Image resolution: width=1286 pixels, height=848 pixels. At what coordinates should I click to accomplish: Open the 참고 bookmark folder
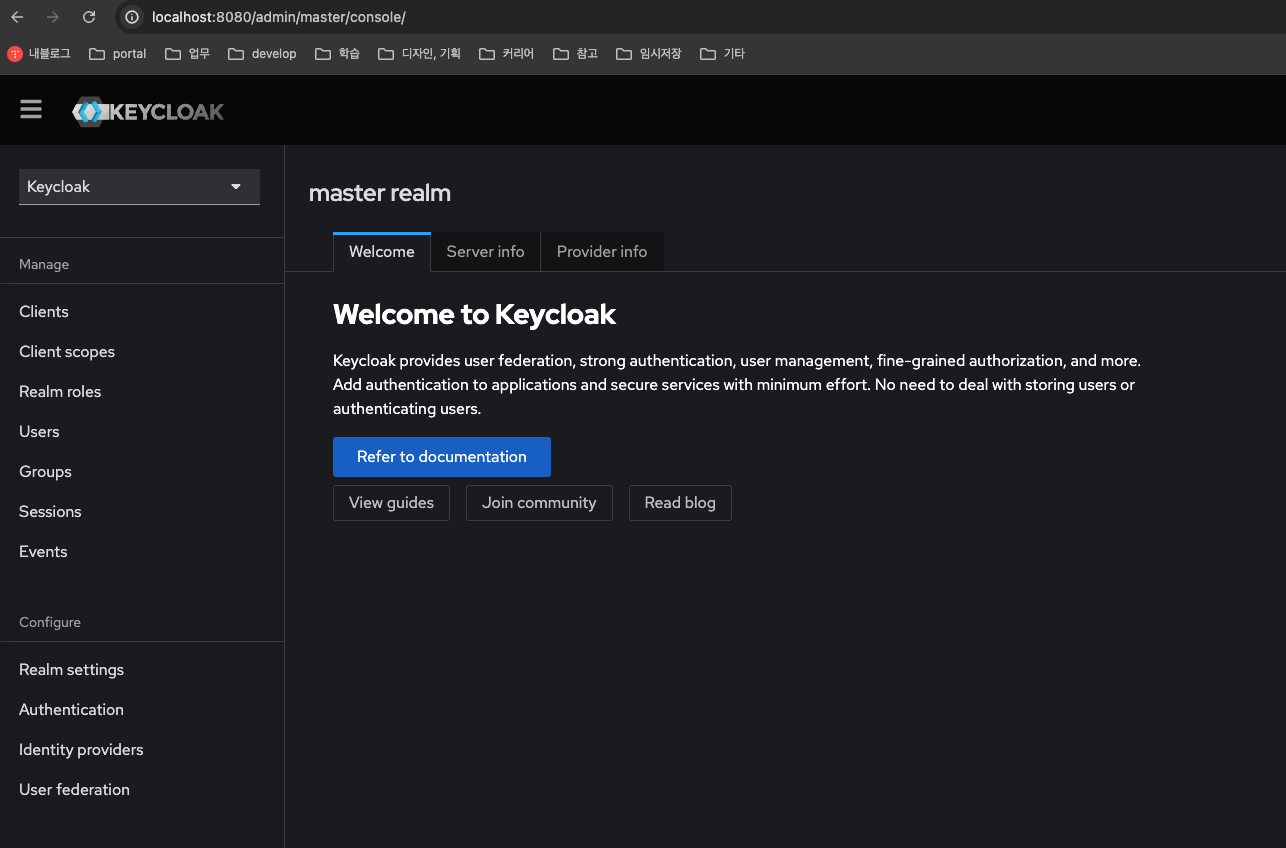[x=575, y=54]
